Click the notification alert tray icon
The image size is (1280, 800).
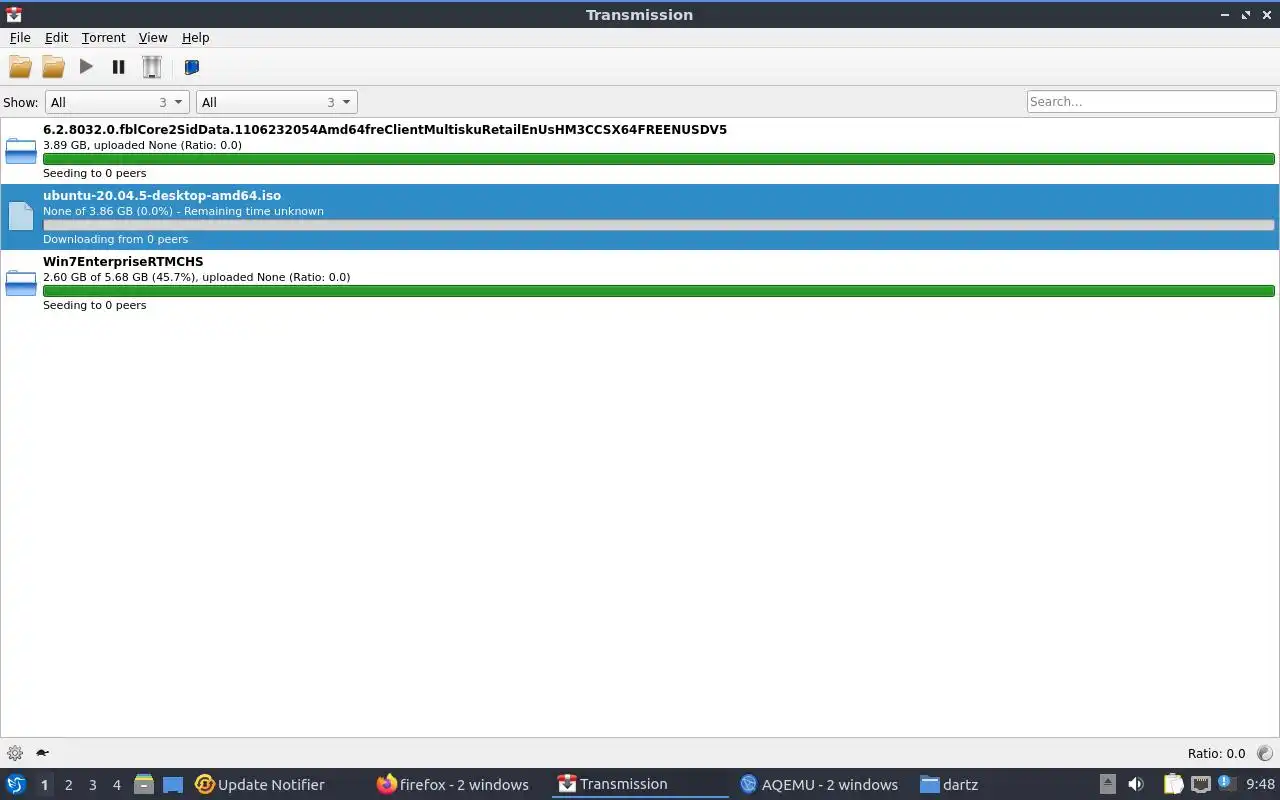click(1227, 784)
